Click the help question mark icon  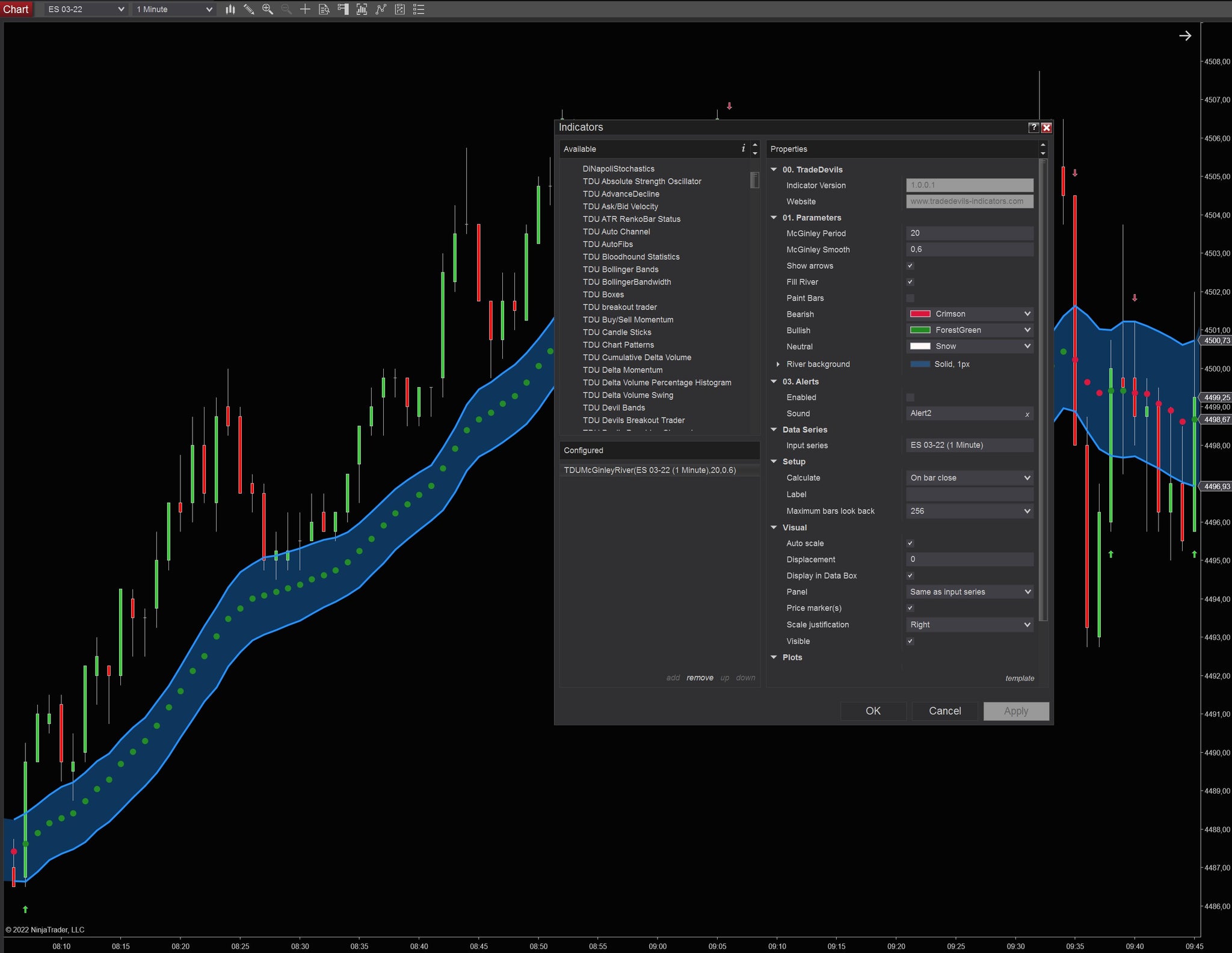(1033, 127)
